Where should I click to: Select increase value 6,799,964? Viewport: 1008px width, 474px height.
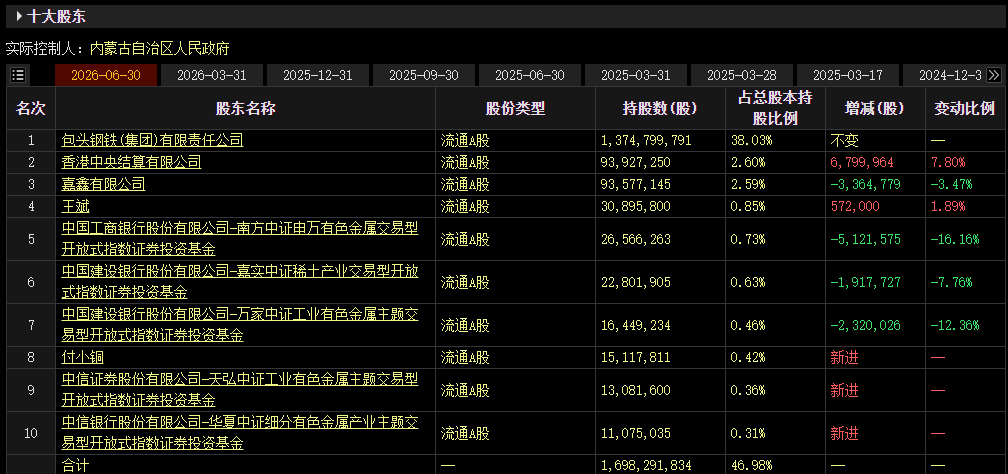861,162
